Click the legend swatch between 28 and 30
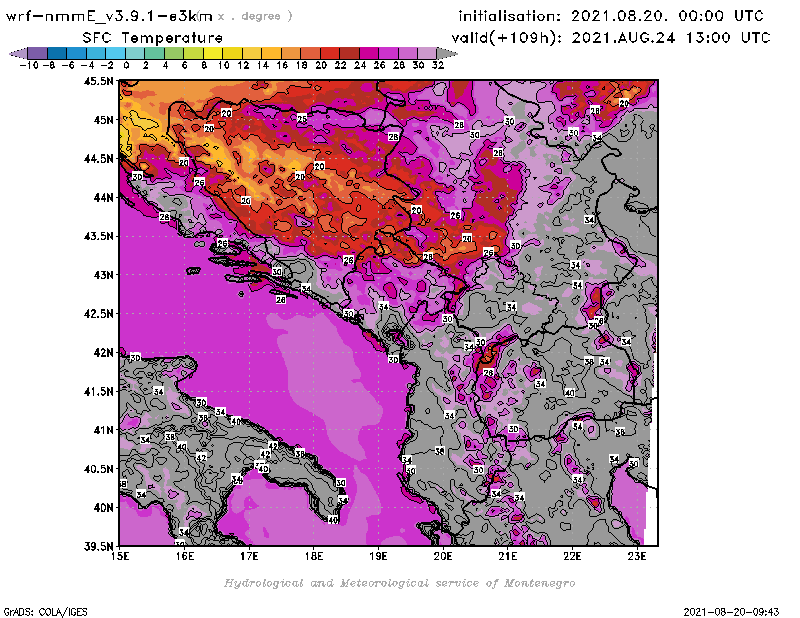Viewport: 800px width, 618px height. 407,53
